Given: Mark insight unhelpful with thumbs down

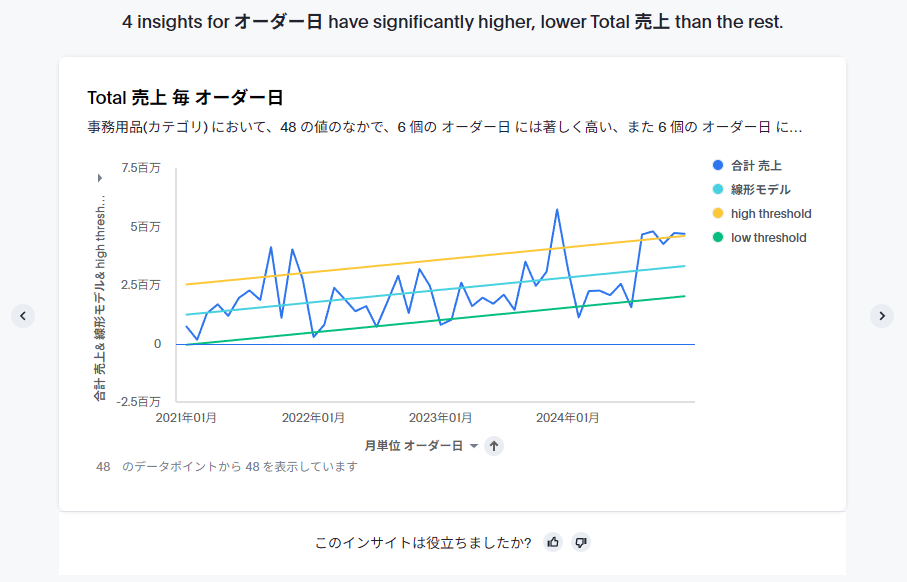Looking at the screenshot, I should click(581, 542).
